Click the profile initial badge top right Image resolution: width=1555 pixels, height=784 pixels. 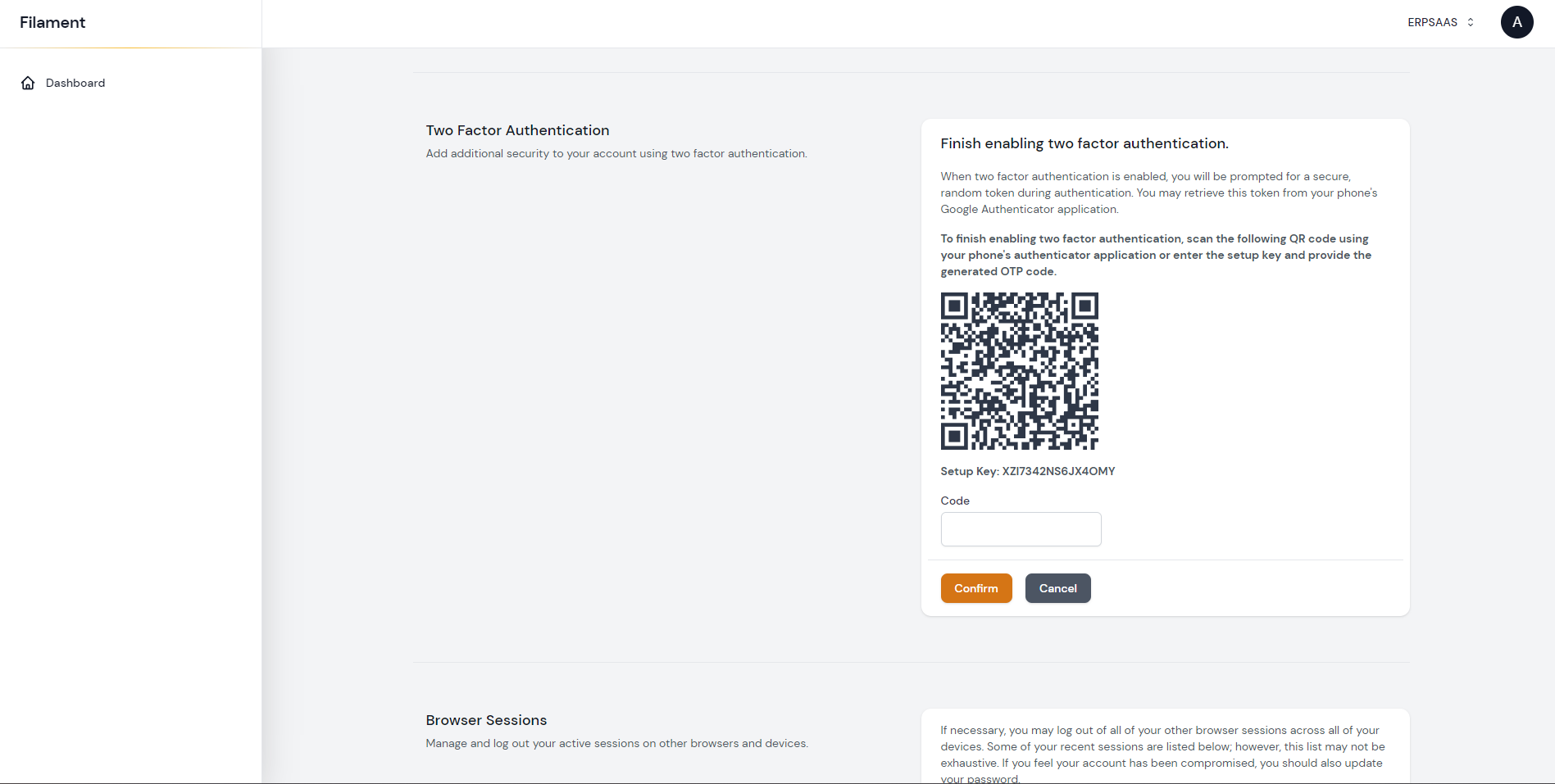click(1516, 22)
